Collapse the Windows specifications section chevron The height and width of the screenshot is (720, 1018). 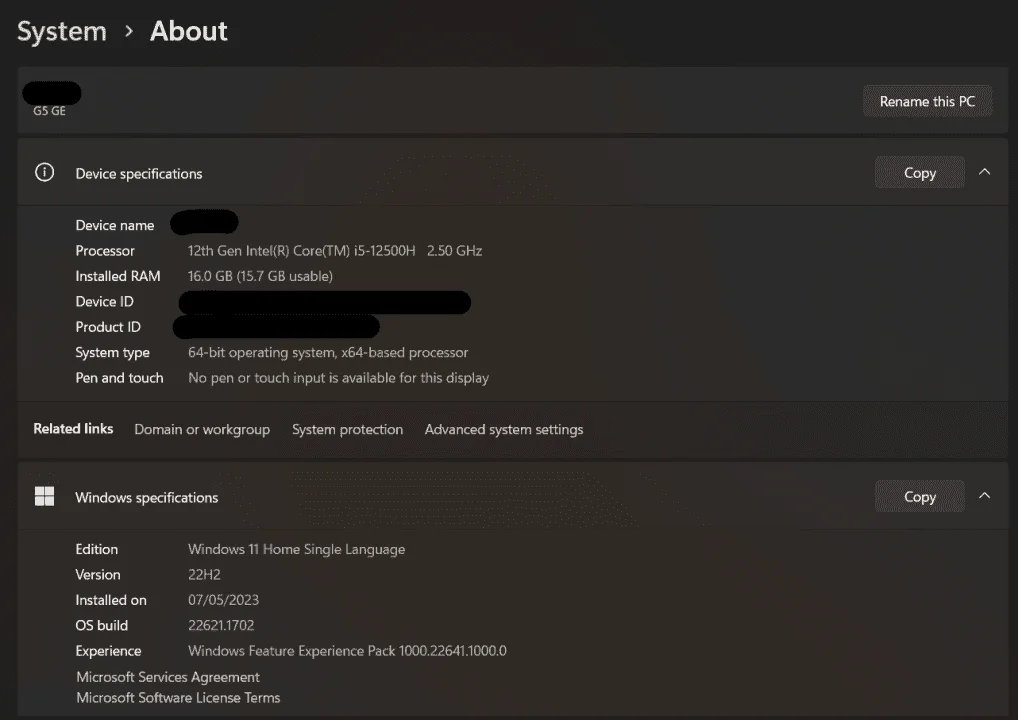(984, 496)
